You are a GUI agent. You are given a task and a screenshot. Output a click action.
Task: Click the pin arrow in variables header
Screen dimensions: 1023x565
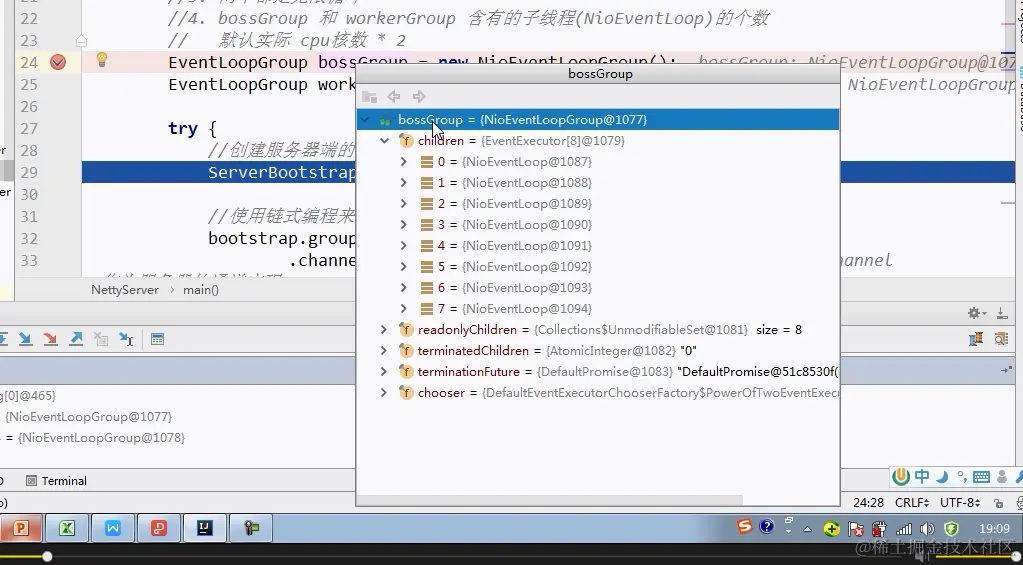click(x=1005, y=370)
